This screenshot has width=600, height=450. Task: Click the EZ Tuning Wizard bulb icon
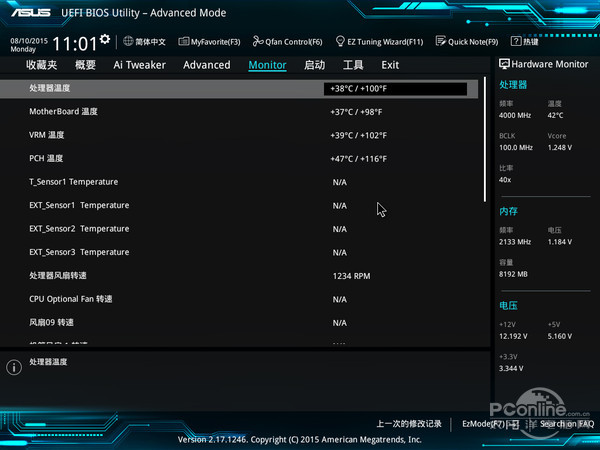[340, 41]
